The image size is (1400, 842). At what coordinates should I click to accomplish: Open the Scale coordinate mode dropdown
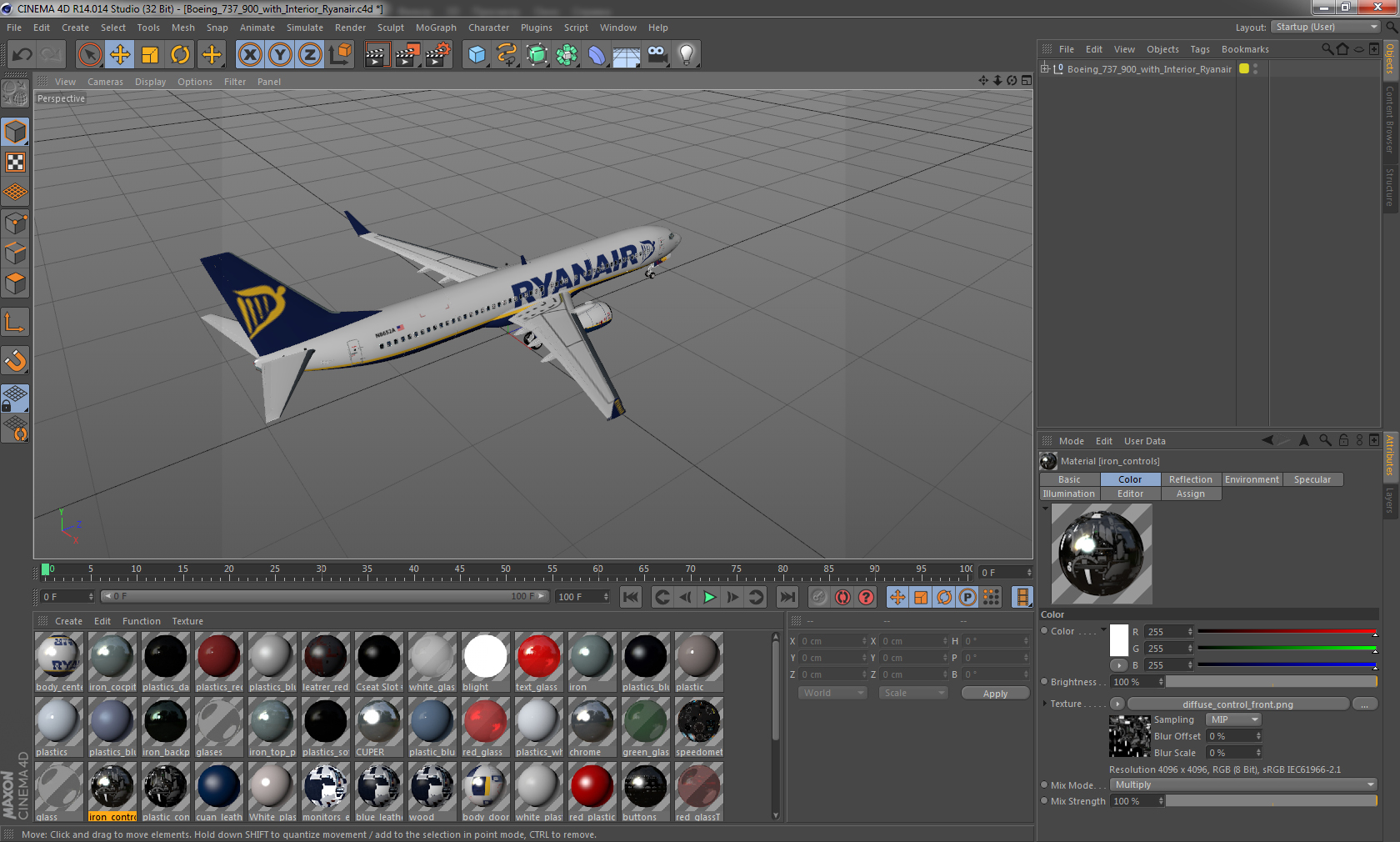tap(913, 693)
